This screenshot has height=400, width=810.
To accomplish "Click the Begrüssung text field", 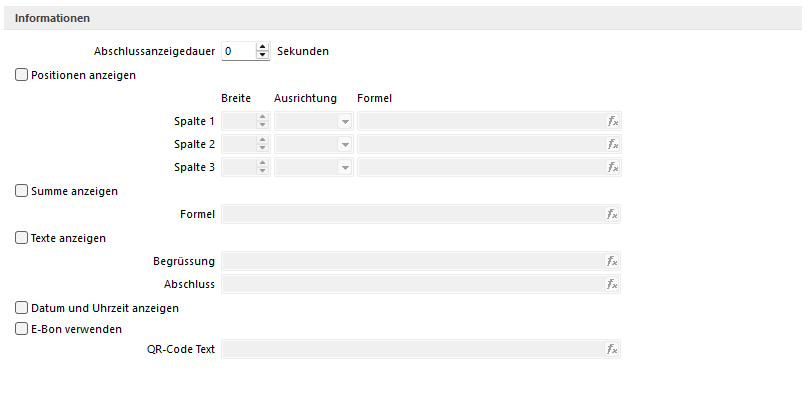I will click(412, 261).
